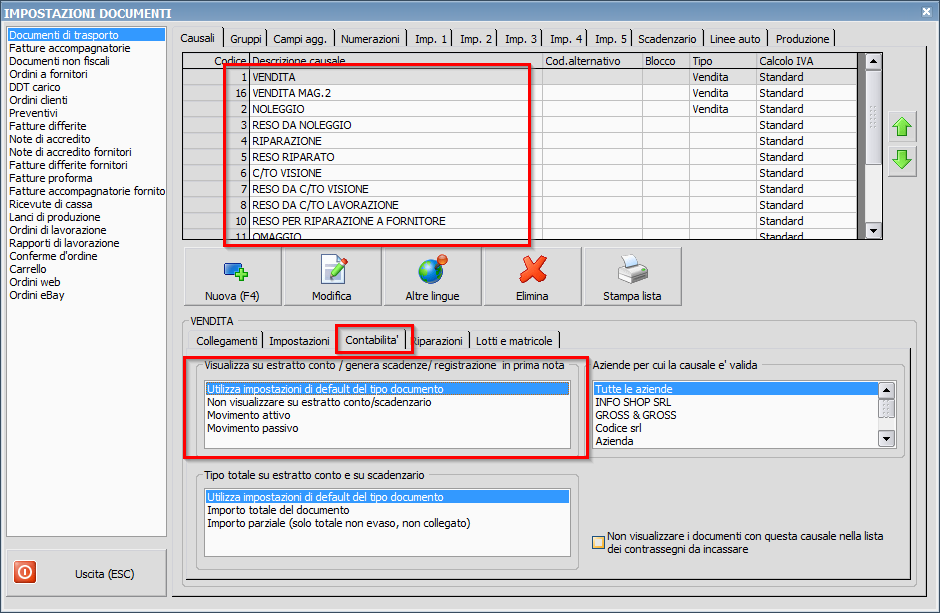Click the Nuova (F4) new causale icon
This screenshot has height=613, width=940.
pos(235,271)
